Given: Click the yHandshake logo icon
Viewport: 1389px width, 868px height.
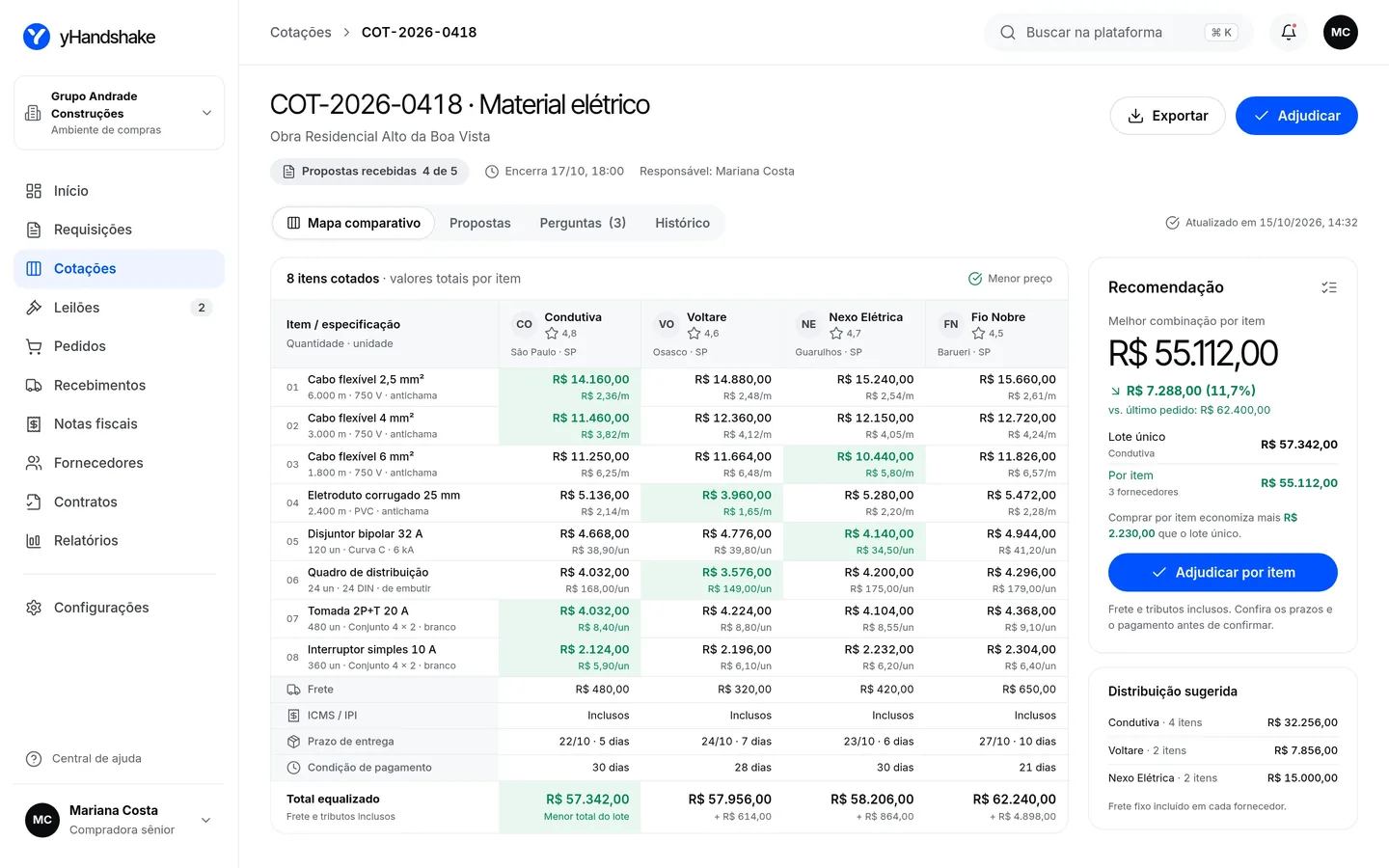Looking at the screenshot, I should (x=37, y=37).
